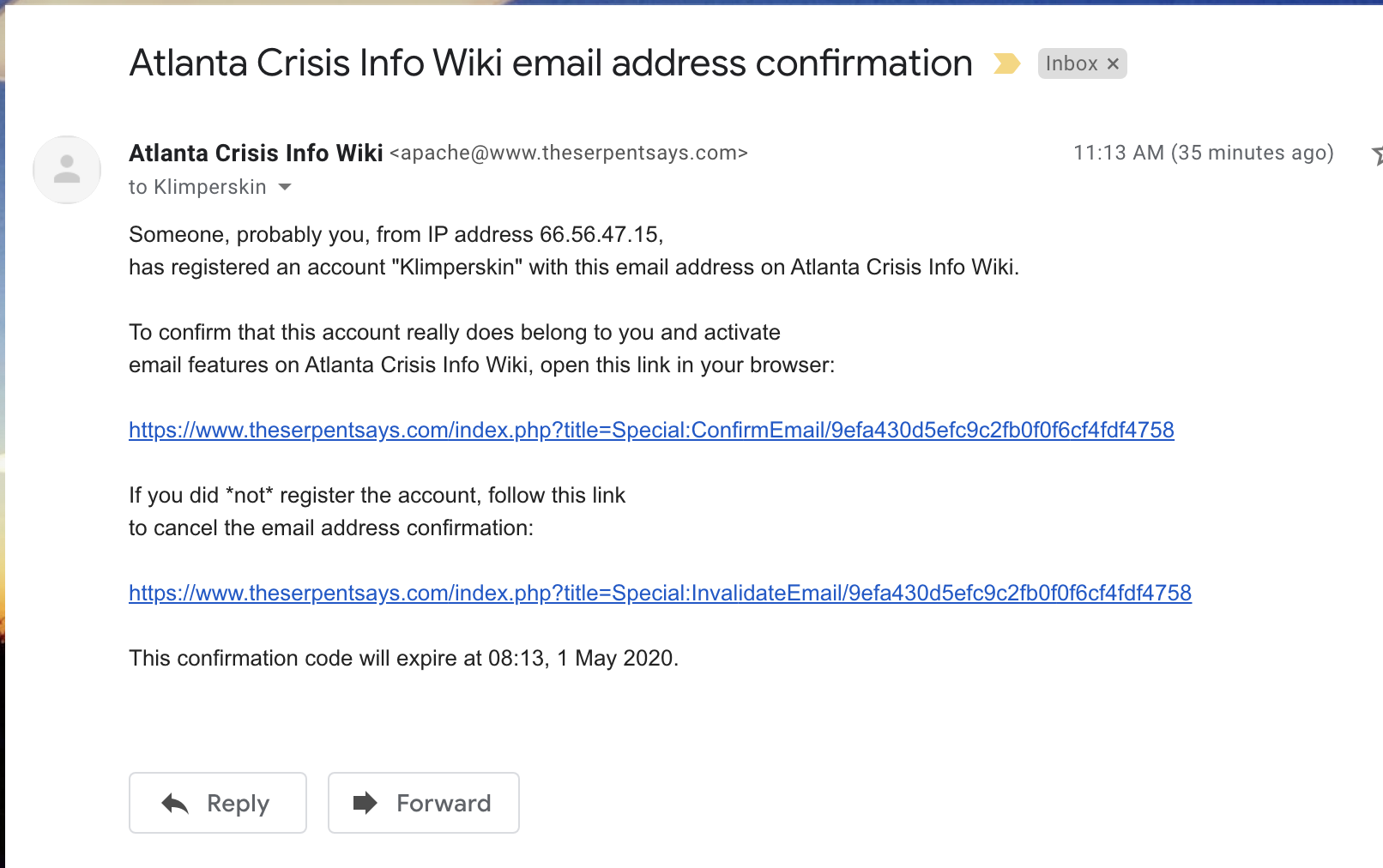Click the "To confirm that this account" paragraph
The height and width of the screenshot is (868, 1383).
pyautogui.click(x=481, y=348)
